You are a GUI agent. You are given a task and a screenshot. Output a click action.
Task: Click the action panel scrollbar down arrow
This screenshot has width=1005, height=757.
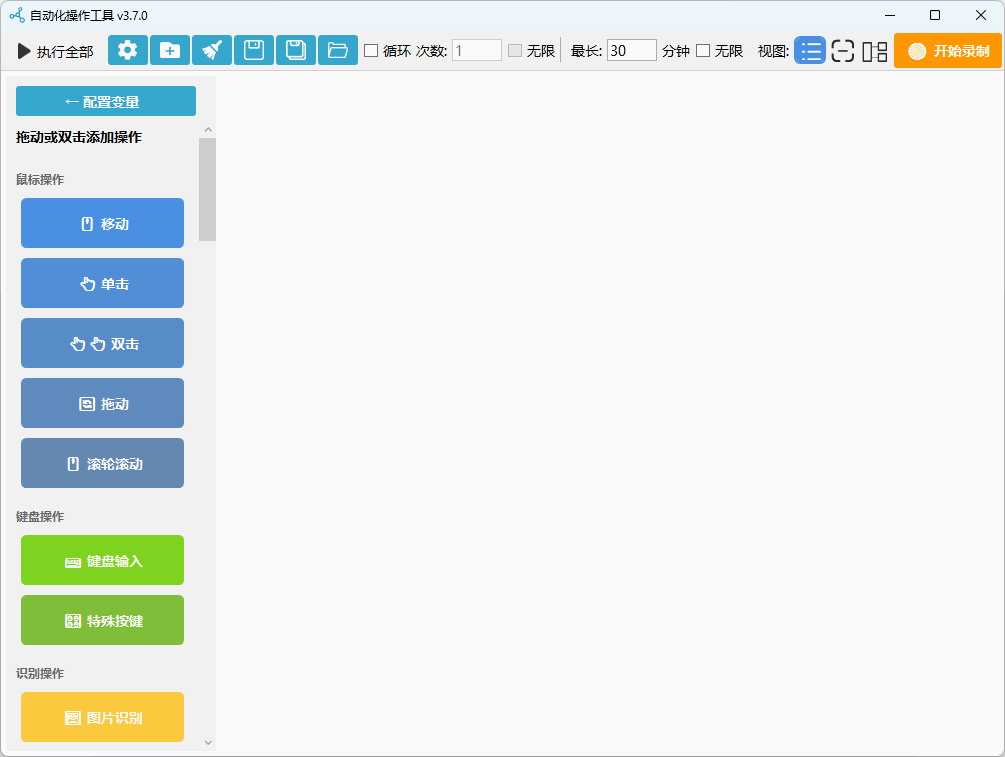click(208, 742)
